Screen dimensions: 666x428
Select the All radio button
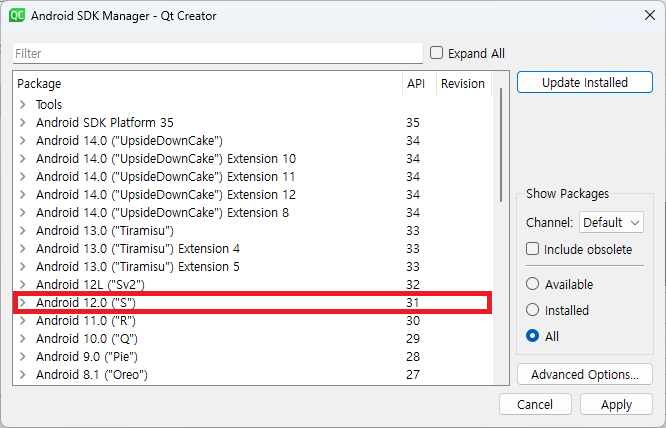click(x=532, y=336)
